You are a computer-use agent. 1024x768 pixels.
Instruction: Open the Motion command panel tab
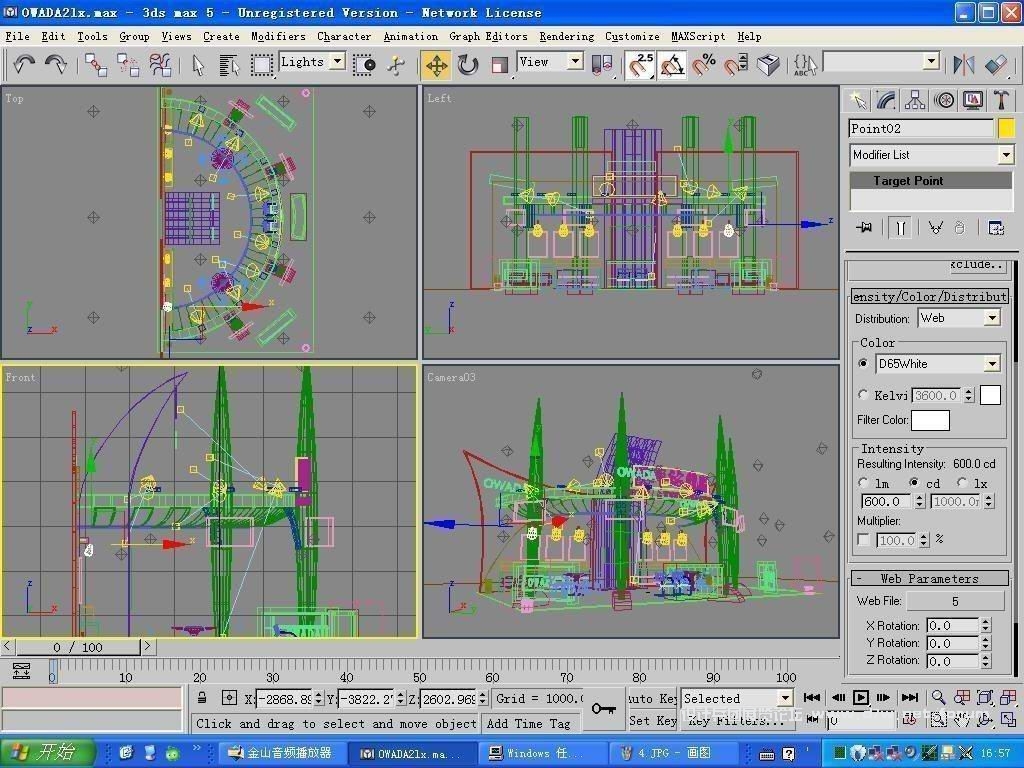pos(944,100)
